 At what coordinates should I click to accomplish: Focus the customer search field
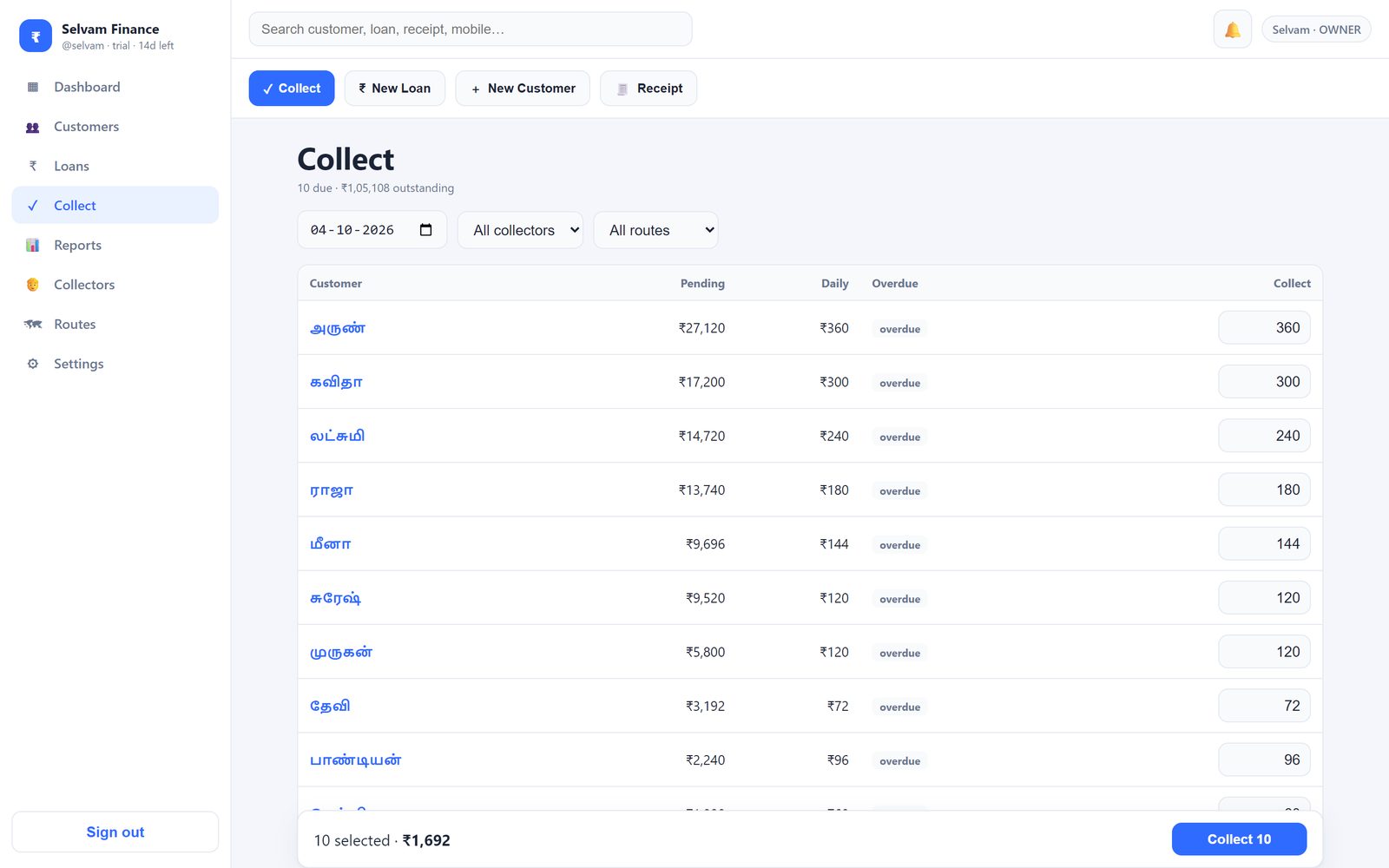(471, 30)
